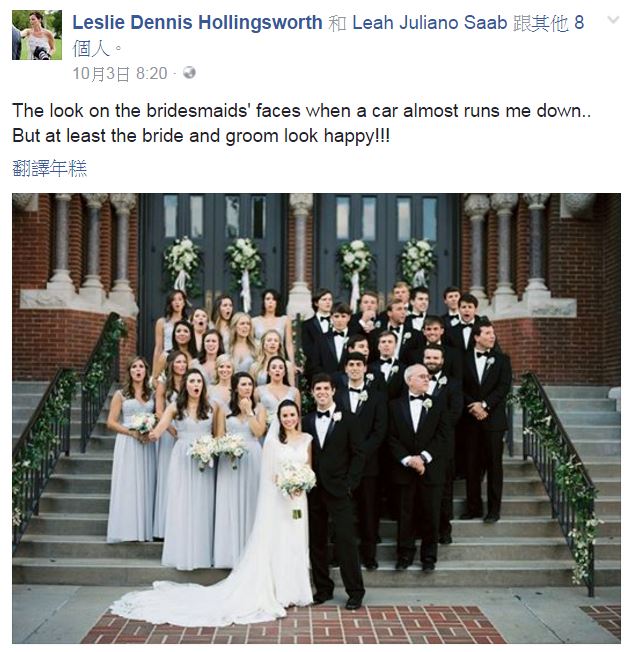Click the rightmost floral wreath on the door
Screen dimensions: 632x652
pyautogui.click(x=417, y=262)
